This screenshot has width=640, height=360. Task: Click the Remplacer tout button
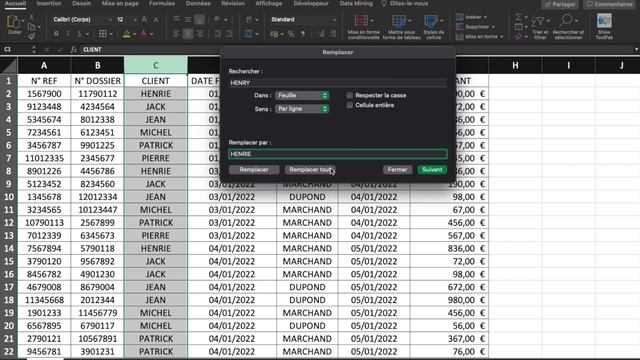[310, 169]
